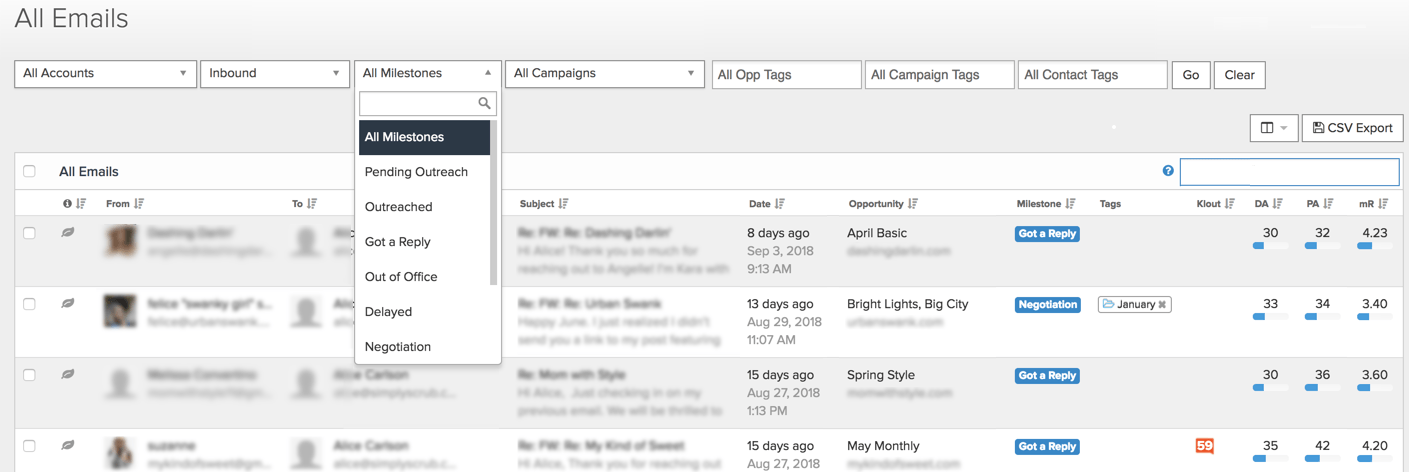Screen dimensions: 1409x472
Task: Click leaf icon in May Monthly row
Action: [x=68, y=445]
